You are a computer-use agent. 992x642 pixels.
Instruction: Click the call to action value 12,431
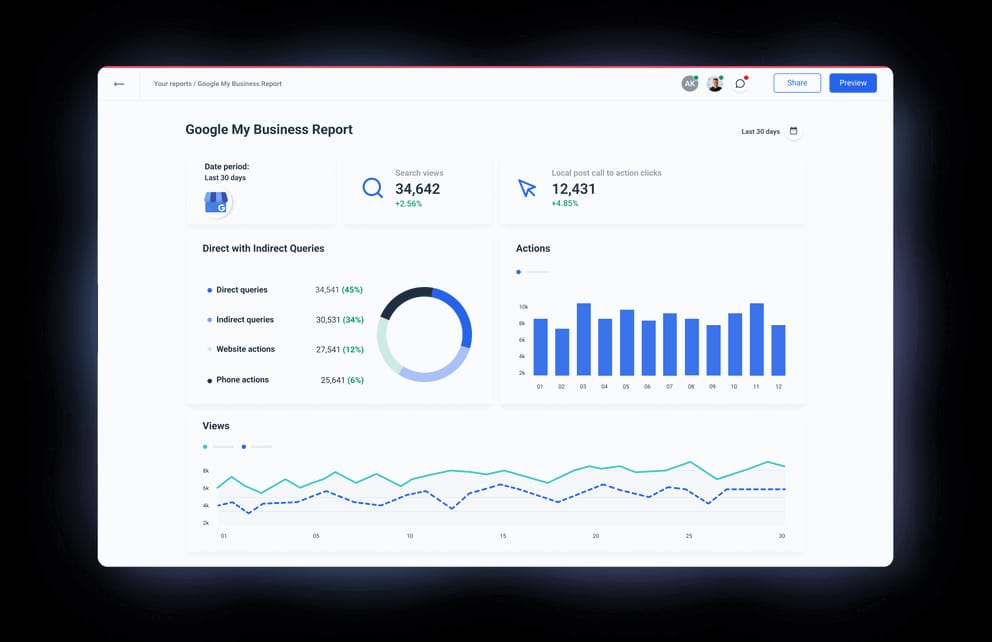(573, 188)
